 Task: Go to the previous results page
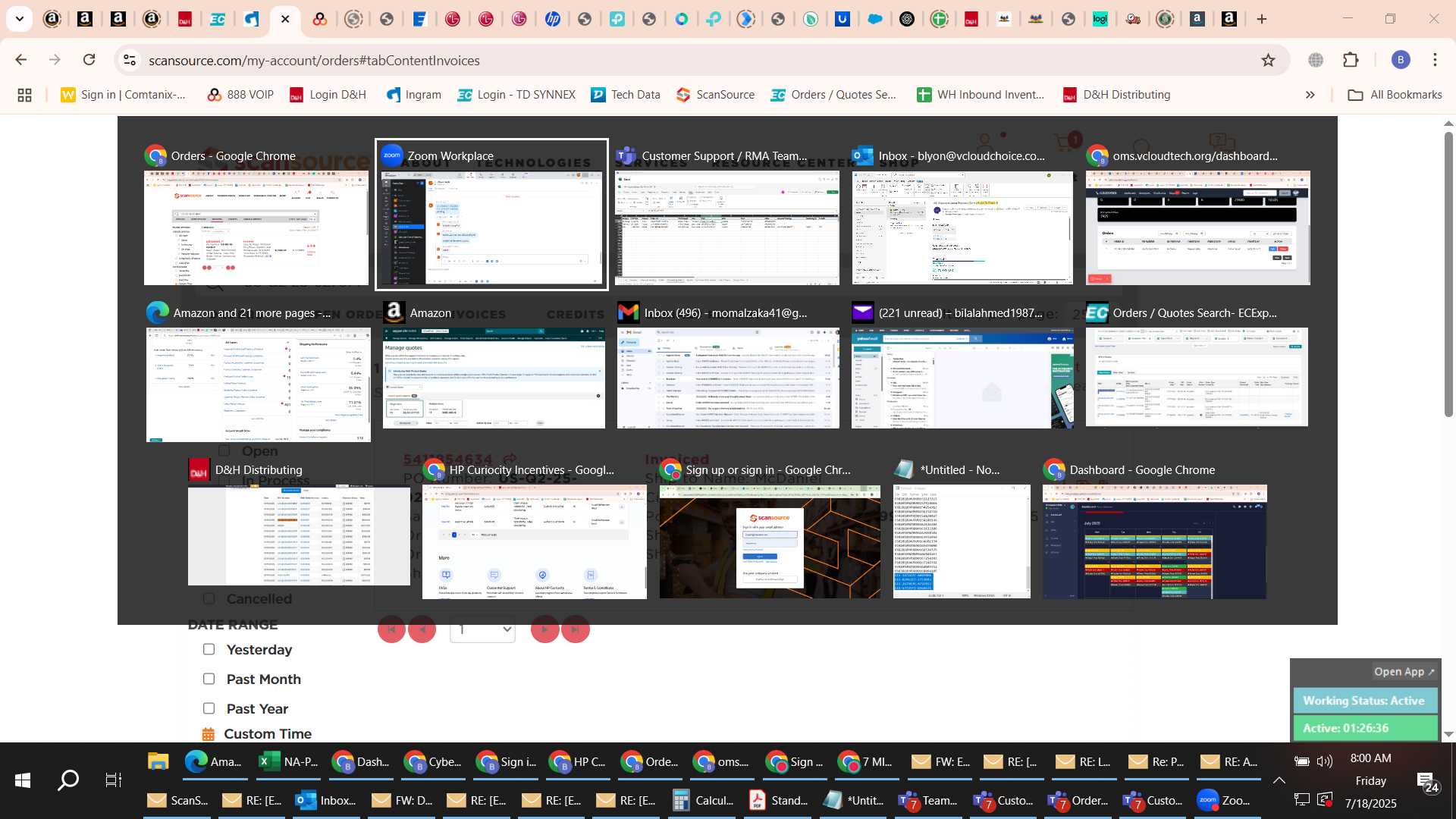click(422, 629)
